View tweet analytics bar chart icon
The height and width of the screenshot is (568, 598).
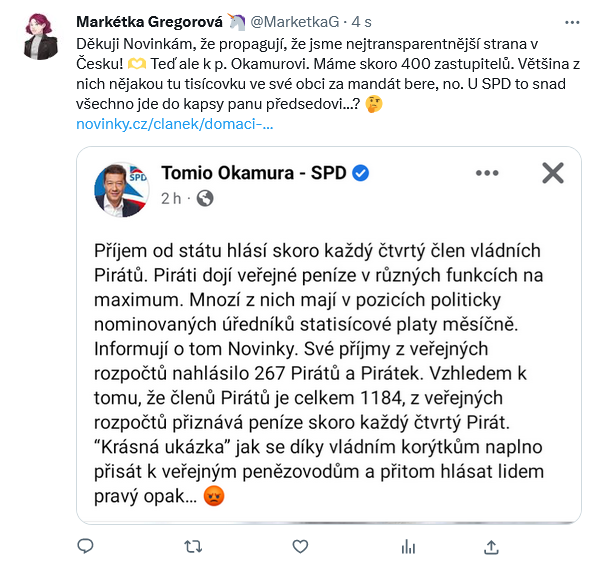point(408,547)
